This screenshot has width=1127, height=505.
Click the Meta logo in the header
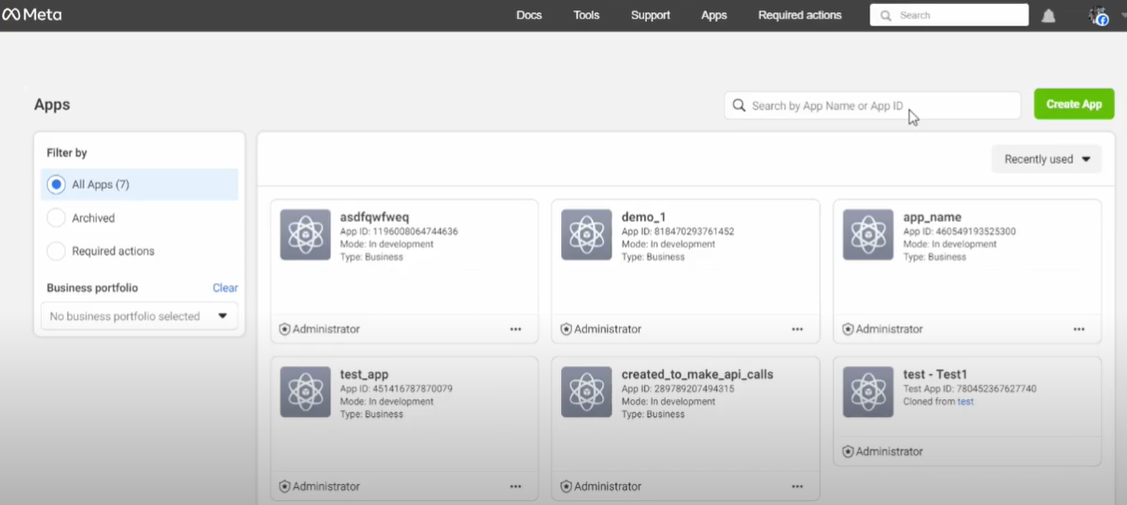32,14
